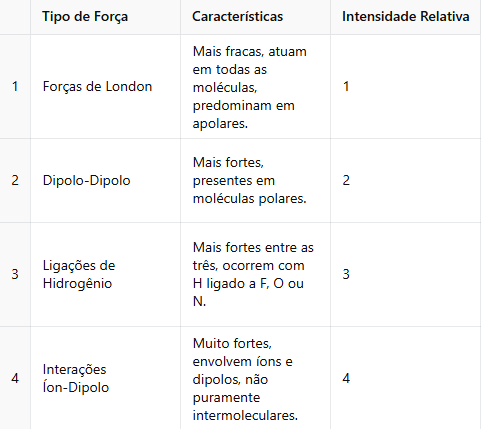
Task: Click the 'Forças de London' cell
Action: pyautogui.click(x=105, y=86)
